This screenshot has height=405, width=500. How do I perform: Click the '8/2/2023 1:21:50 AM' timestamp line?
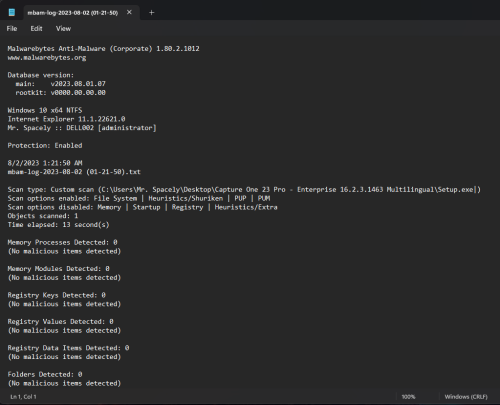point(45,163)
